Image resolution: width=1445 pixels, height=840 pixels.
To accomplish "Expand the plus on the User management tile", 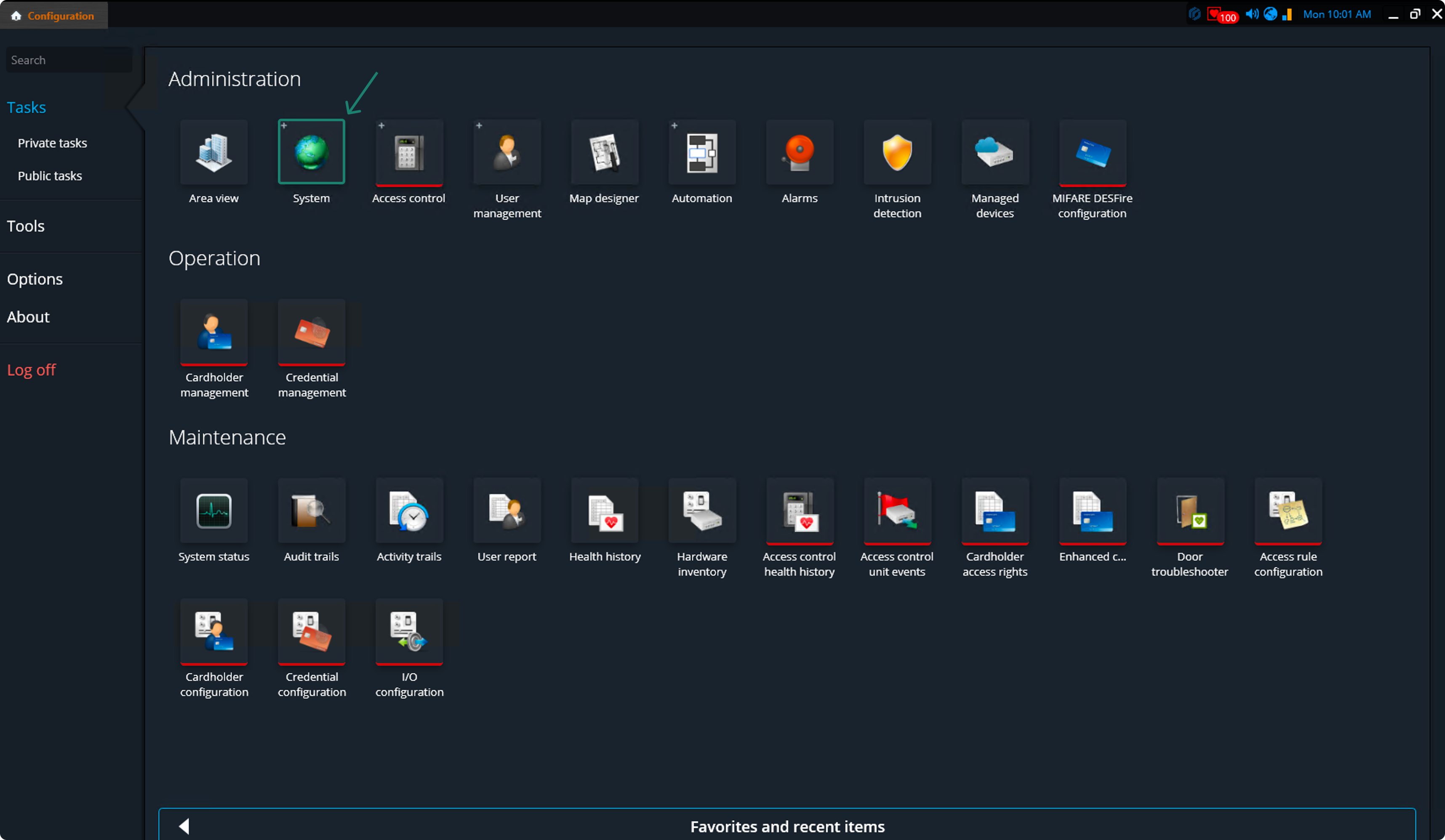I will pos(479,125).
